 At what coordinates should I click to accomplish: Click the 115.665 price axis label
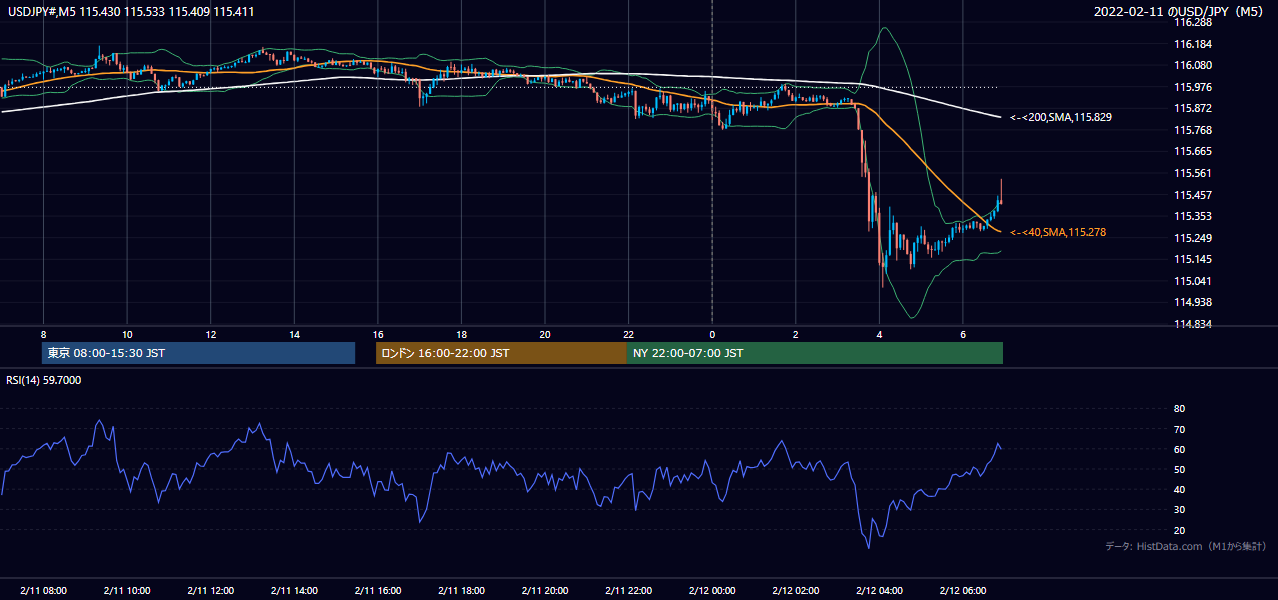pos(1193,151)
